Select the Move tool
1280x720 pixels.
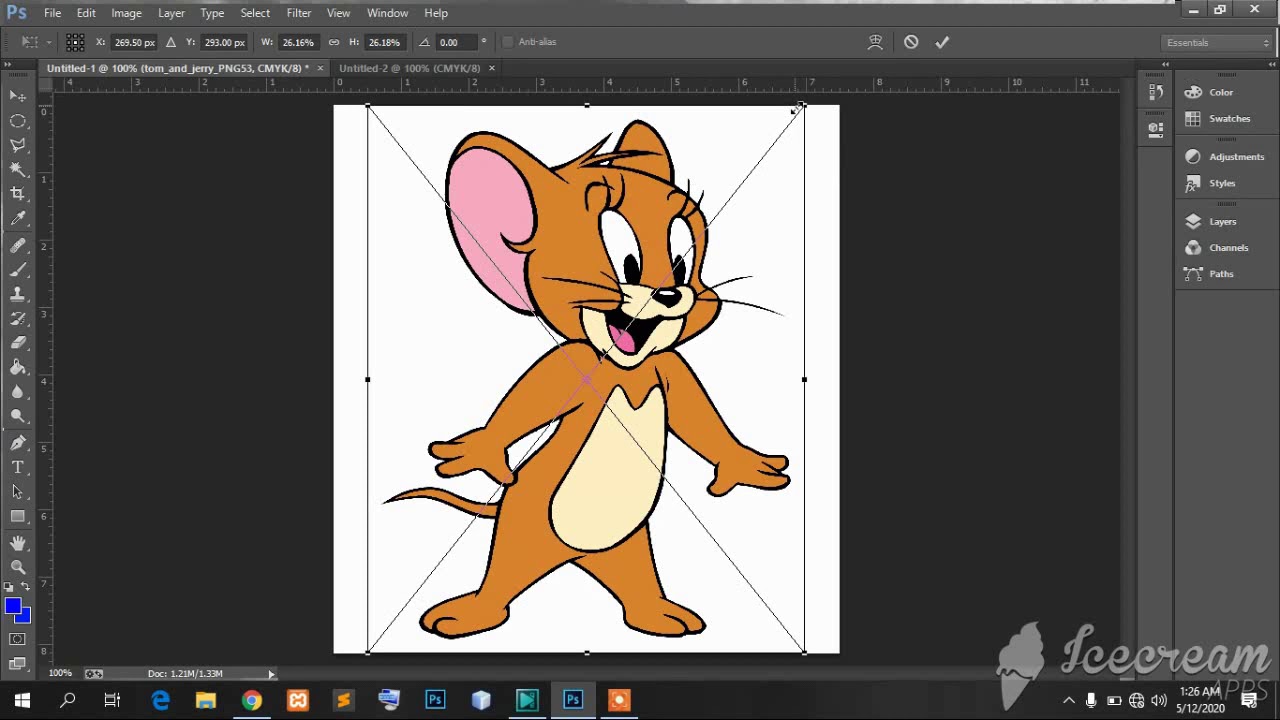tap(18, 96)
